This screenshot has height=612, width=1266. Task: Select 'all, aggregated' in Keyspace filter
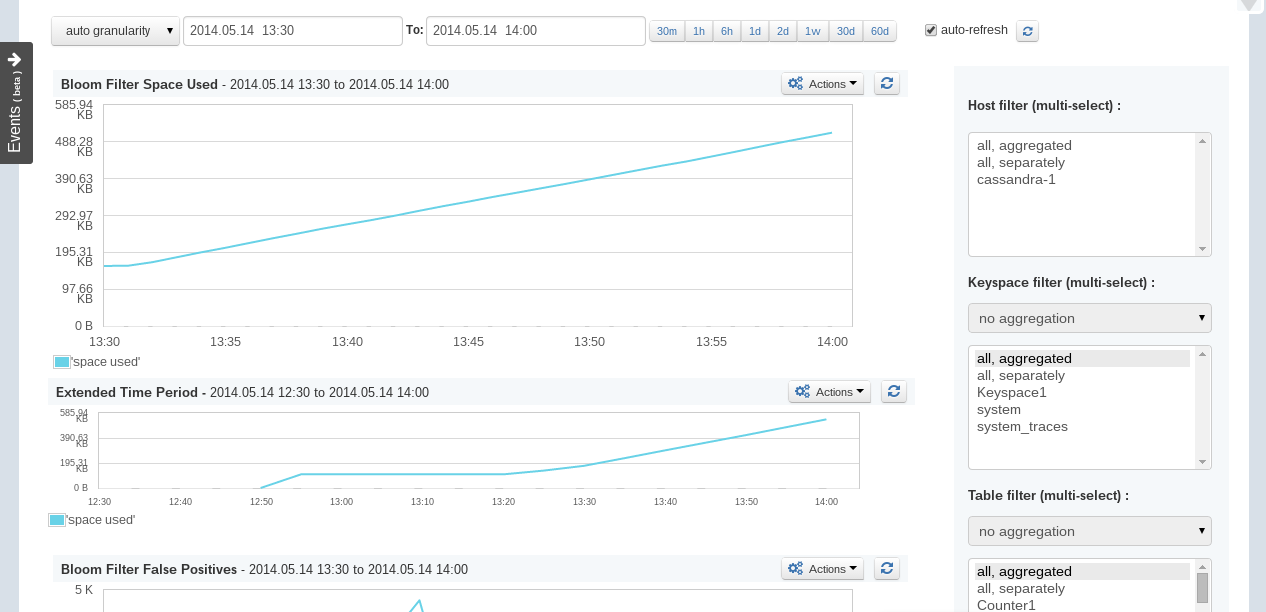pyautogui.click(x=1083, y=359)
